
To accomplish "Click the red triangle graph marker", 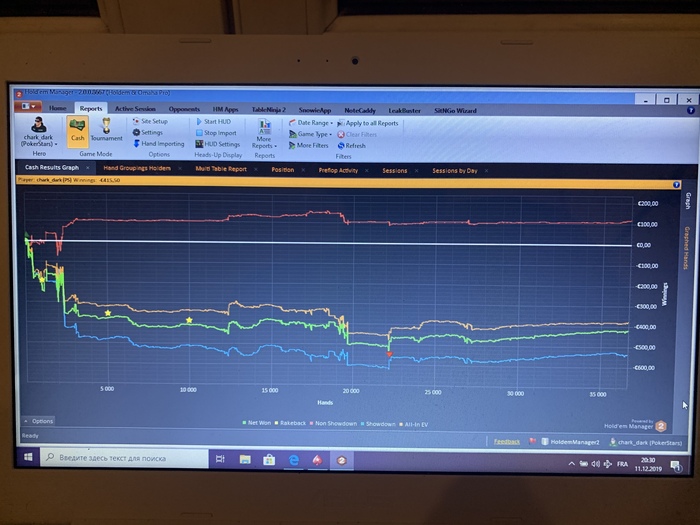I will point(389,354).
